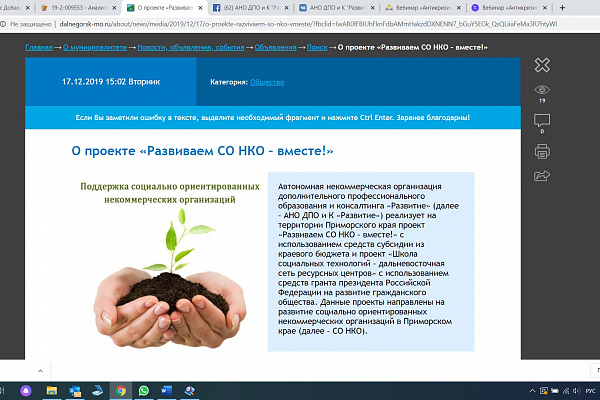Click the eye views counter icon
This screenshot has height=400, width=600.
[542, 90]
